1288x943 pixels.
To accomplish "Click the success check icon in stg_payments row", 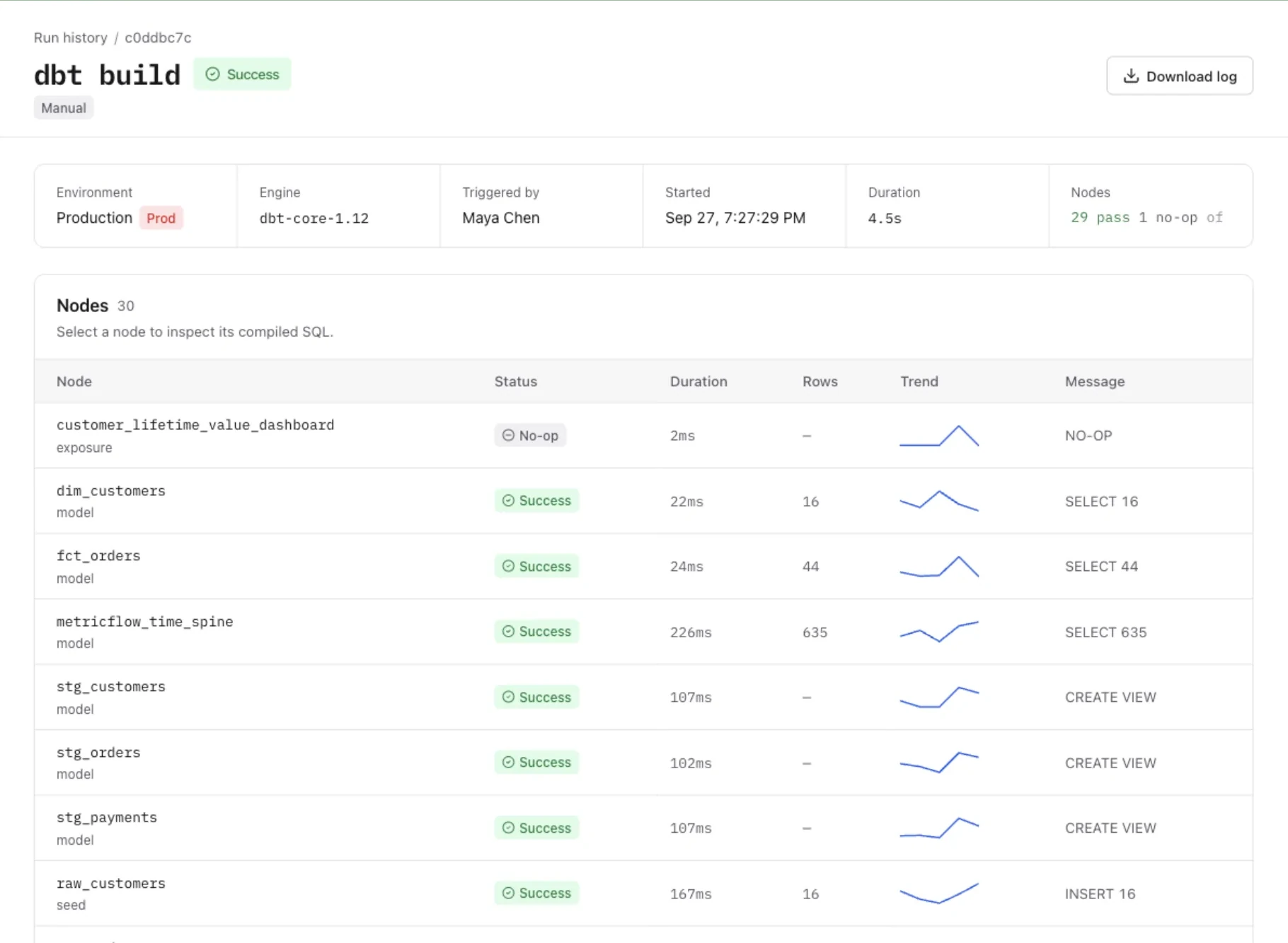I will 508,828.
